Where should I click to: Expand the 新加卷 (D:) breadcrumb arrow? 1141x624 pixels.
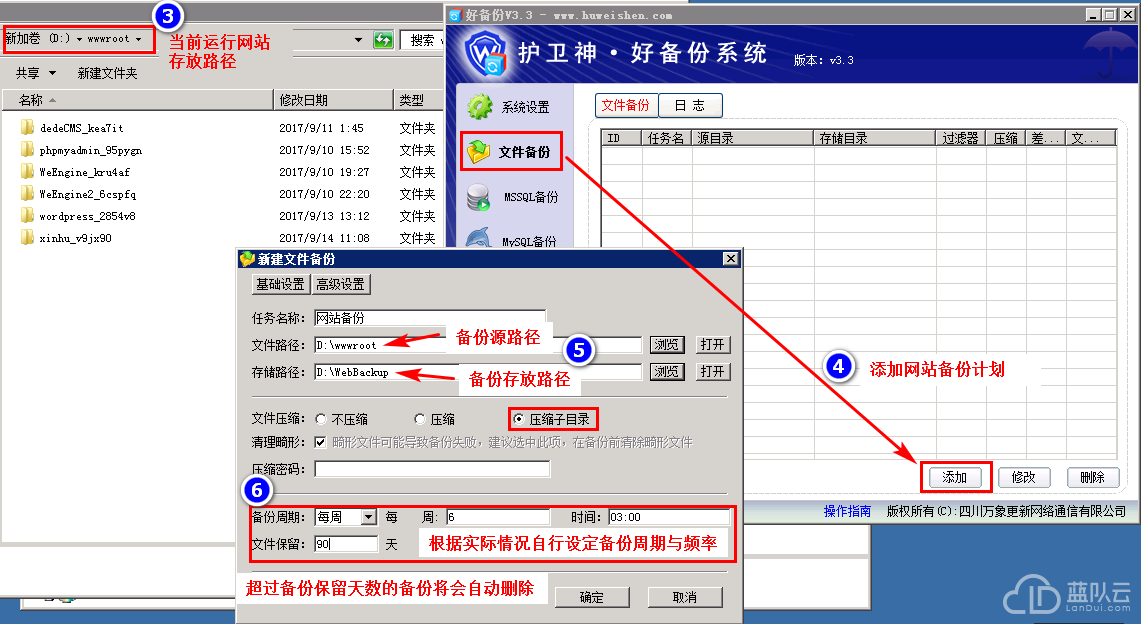(79, 39)
